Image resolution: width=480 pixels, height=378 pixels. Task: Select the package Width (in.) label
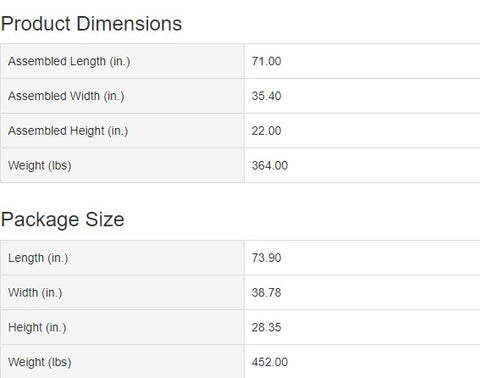pyautogui.click(x=35, y=293)
